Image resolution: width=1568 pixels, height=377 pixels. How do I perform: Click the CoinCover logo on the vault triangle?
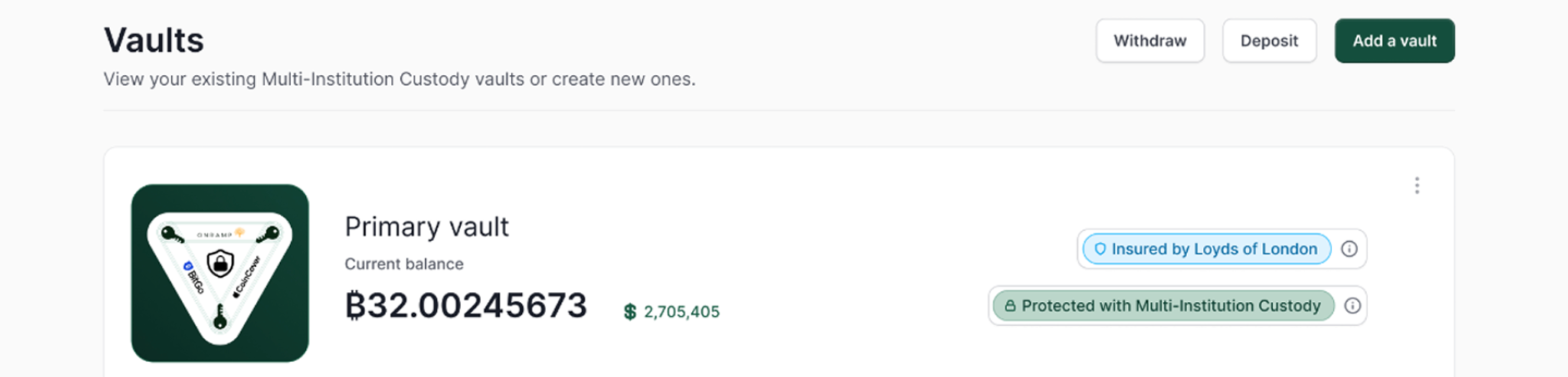(248, 277)
